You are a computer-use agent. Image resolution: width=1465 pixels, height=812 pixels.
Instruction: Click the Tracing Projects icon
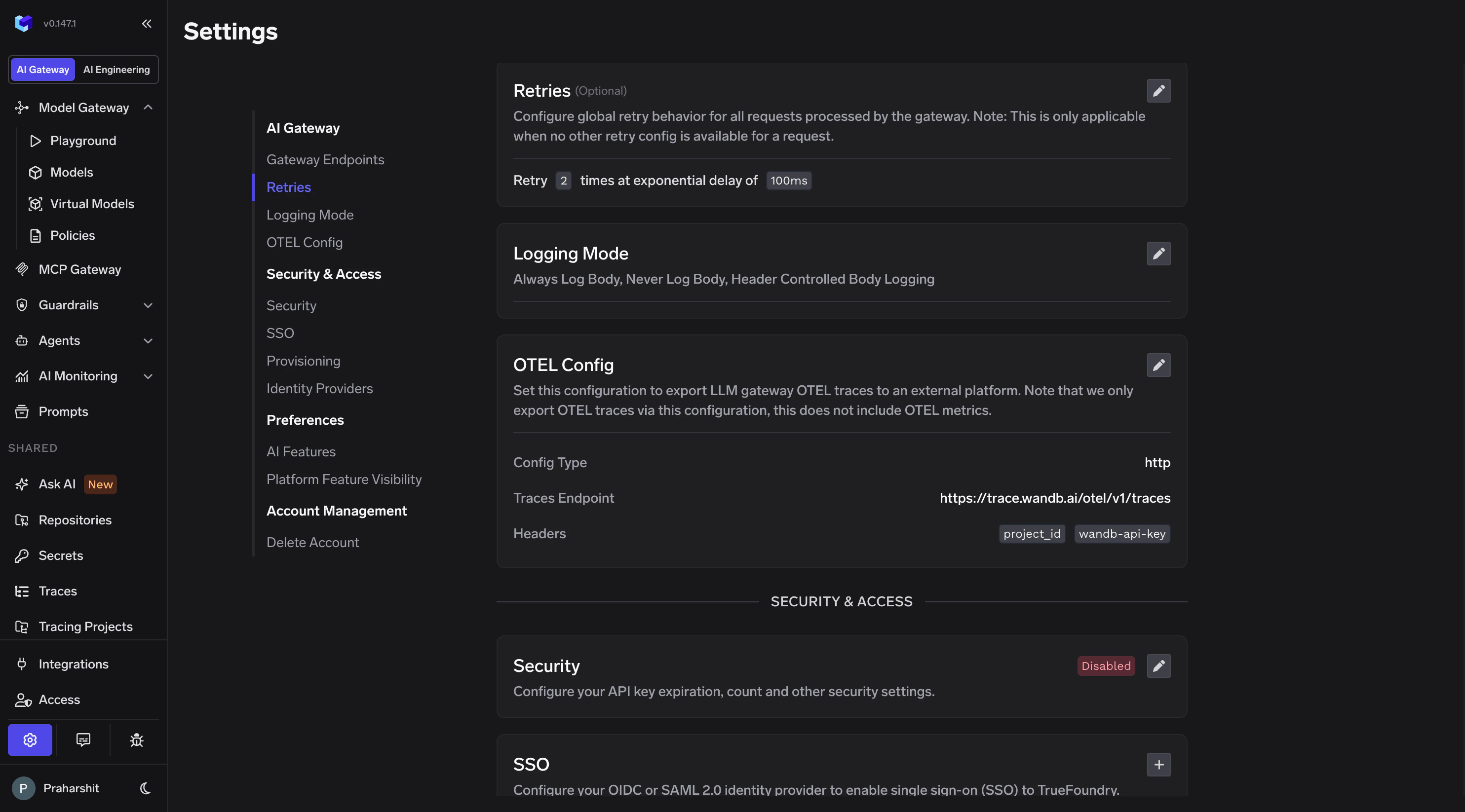tap(22, 627)
